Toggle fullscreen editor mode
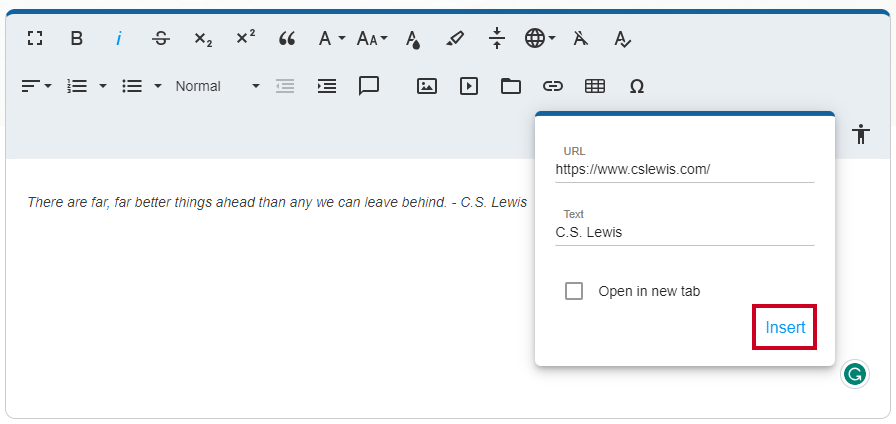Viewport: 896px width, 424px height. [x=35, y=39]
